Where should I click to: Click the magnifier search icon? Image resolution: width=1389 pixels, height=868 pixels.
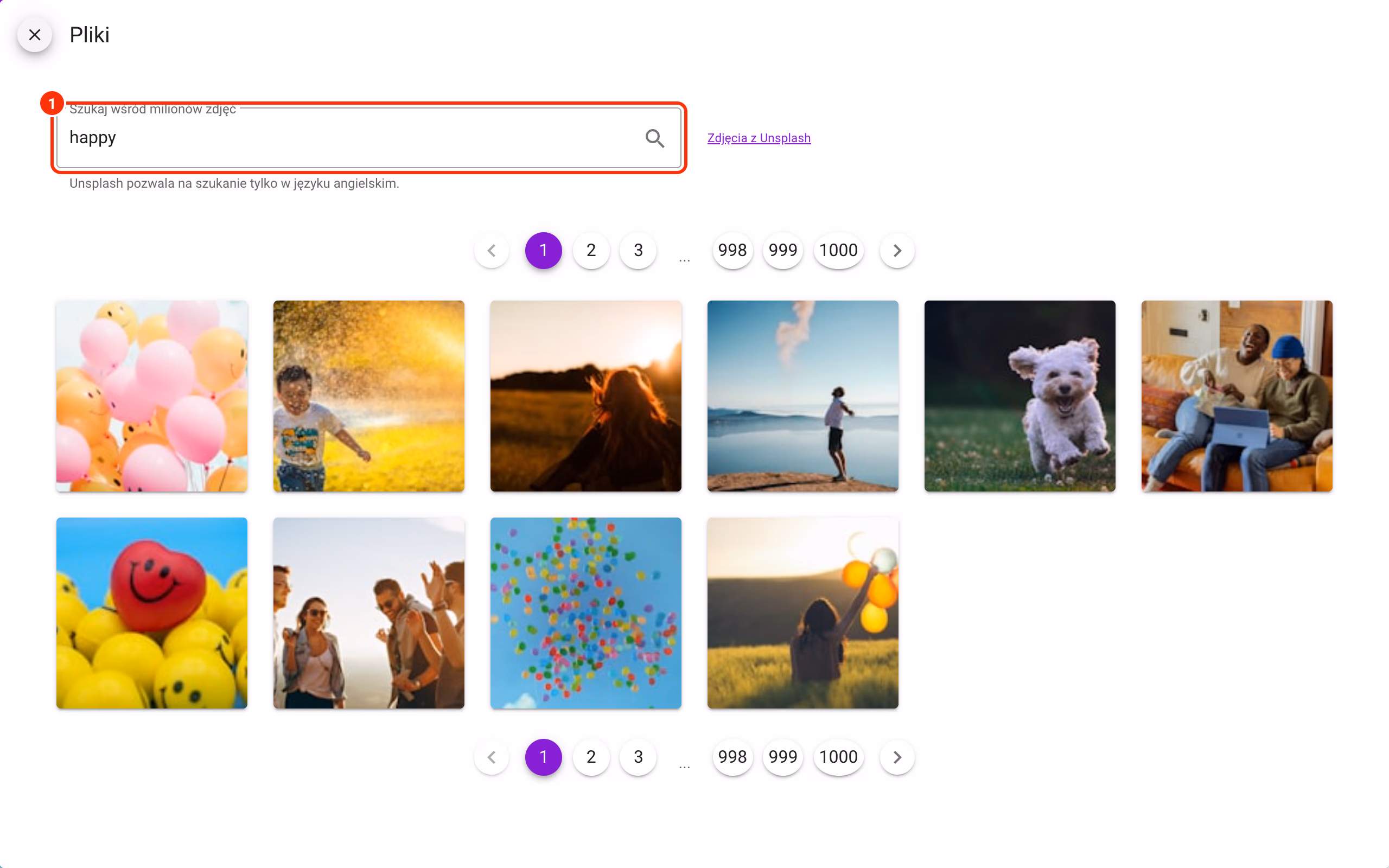pyautogui.click(x=655, y=138)
